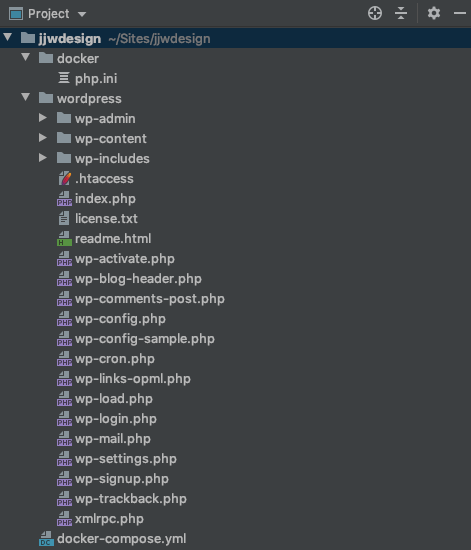
Task: Select readme.html file name
Action: (113, 239)
